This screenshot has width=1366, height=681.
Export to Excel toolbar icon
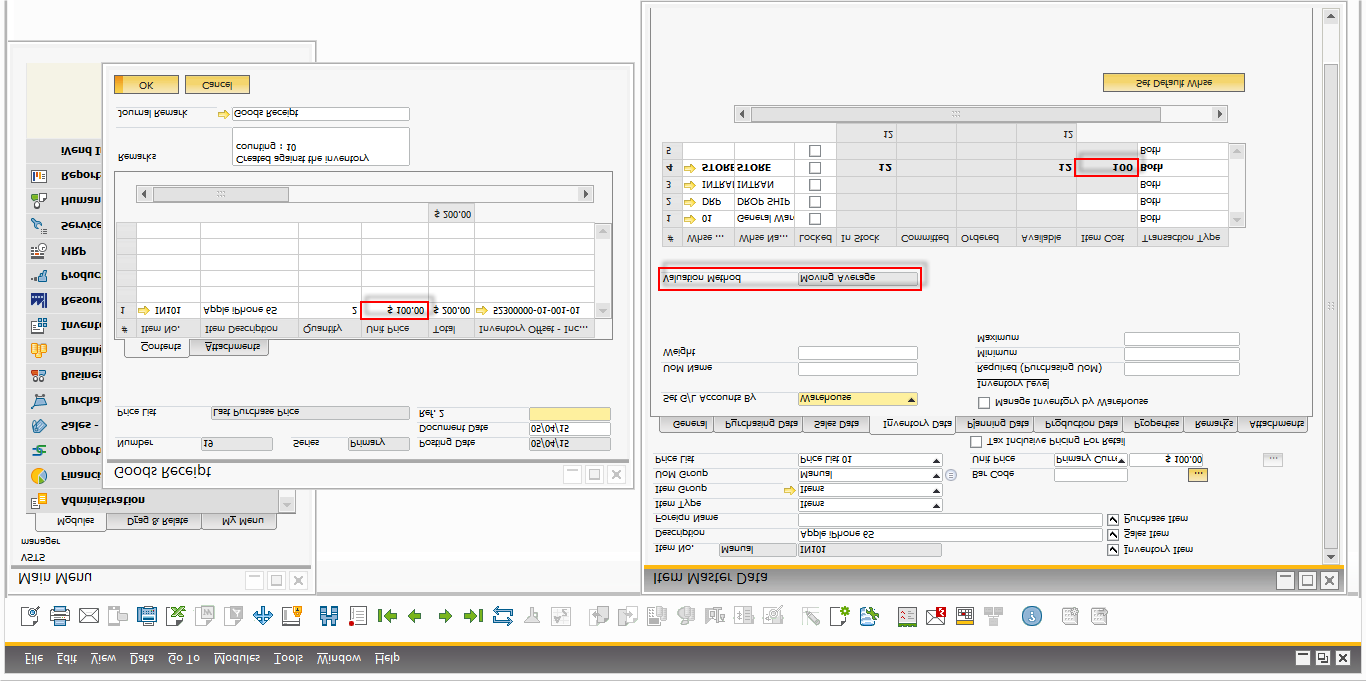pyautogui.click(x=176, y=615)
